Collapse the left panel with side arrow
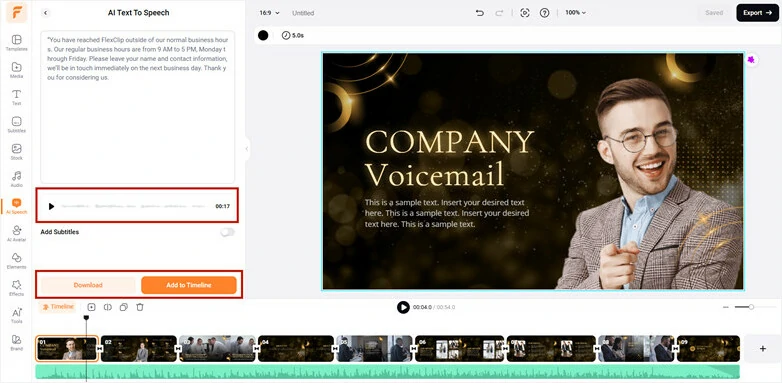 pos(246,149)
